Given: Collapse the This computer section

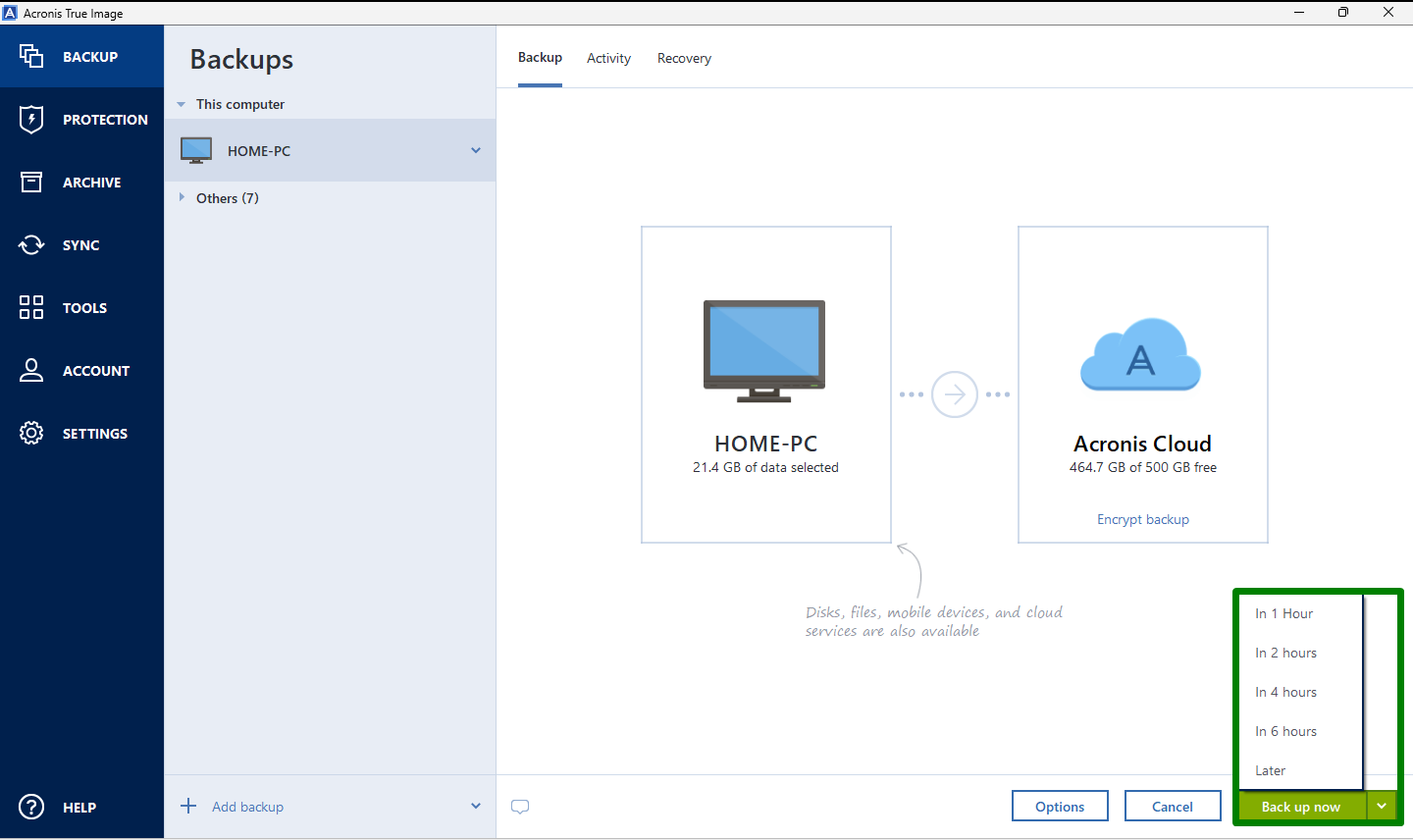Looking at the screenshot, I should coord(239,103).
